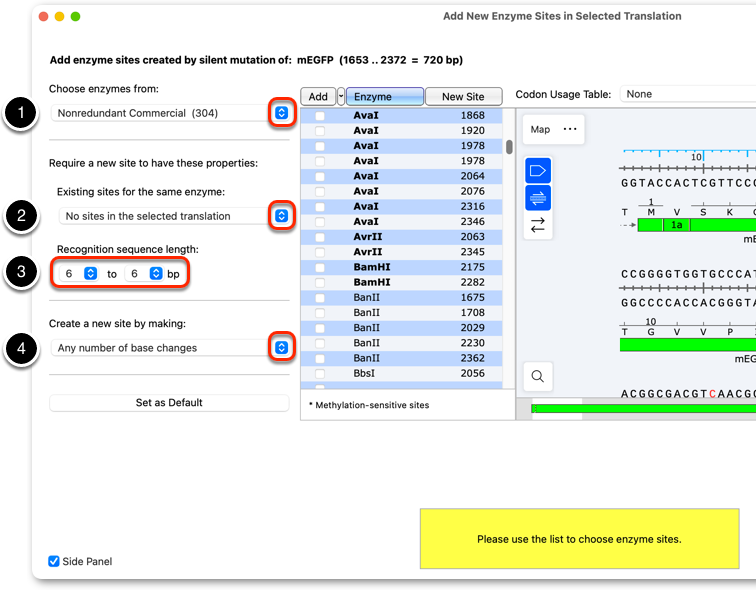Image resolution: width=756 pixels, height=590 pixels.
Task: Click Set as Default button
Action: [x=169, y=402]
